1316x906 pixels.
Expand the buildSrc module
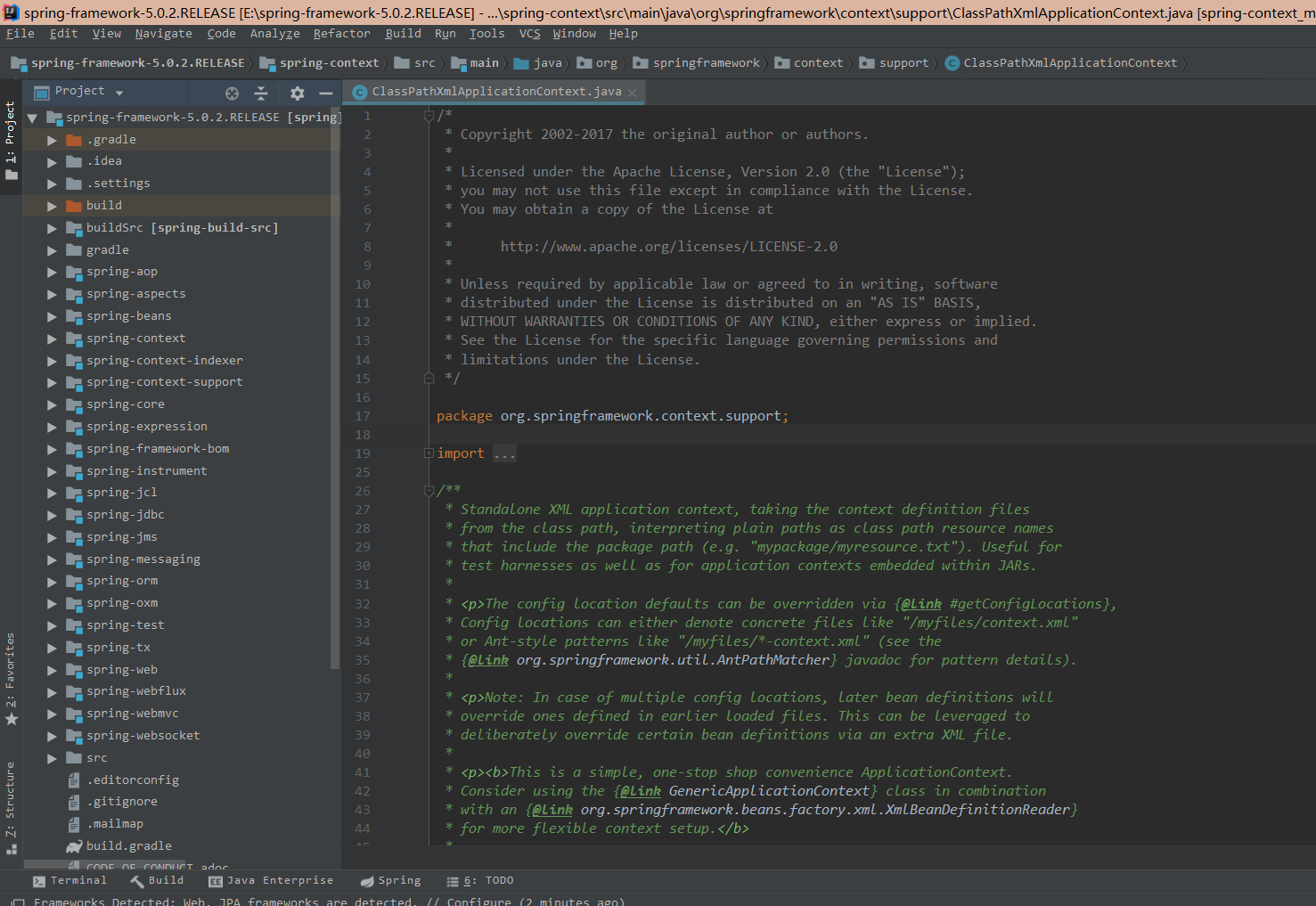pos(52,228)
